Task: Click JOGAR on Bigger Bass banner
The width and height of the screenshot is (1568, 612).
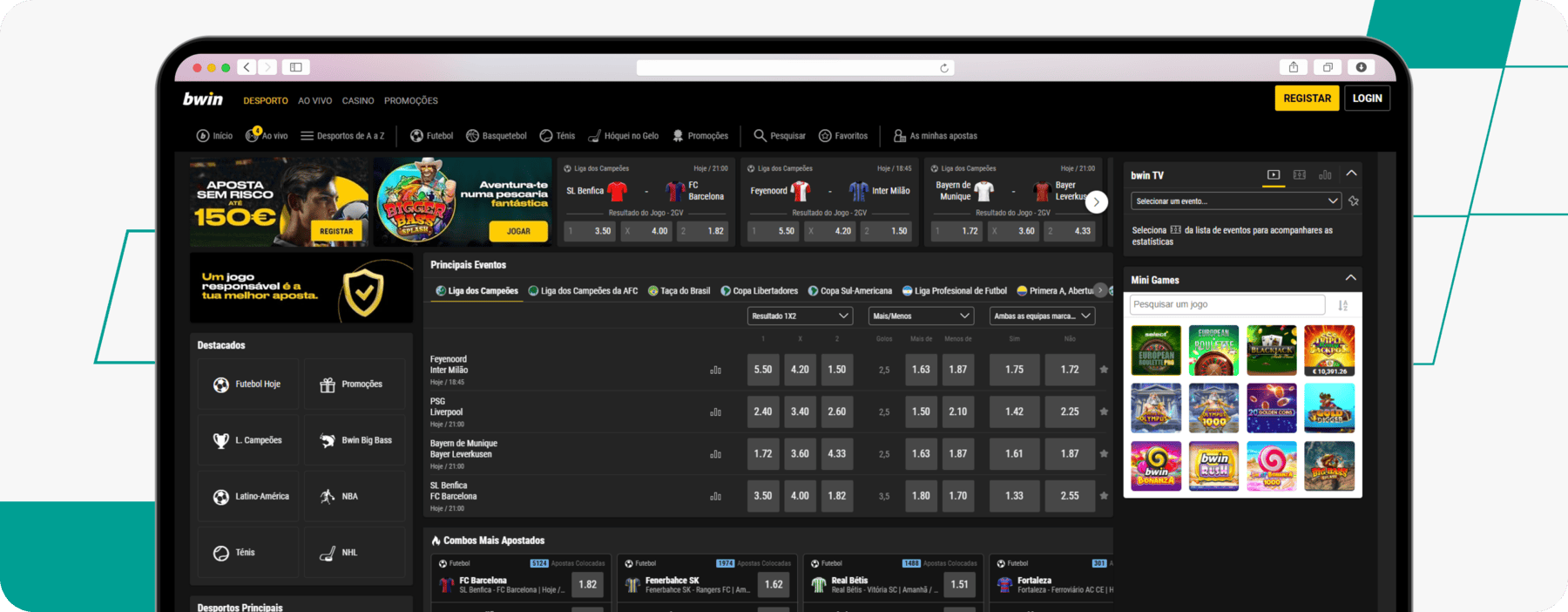Action: [518, 231]
